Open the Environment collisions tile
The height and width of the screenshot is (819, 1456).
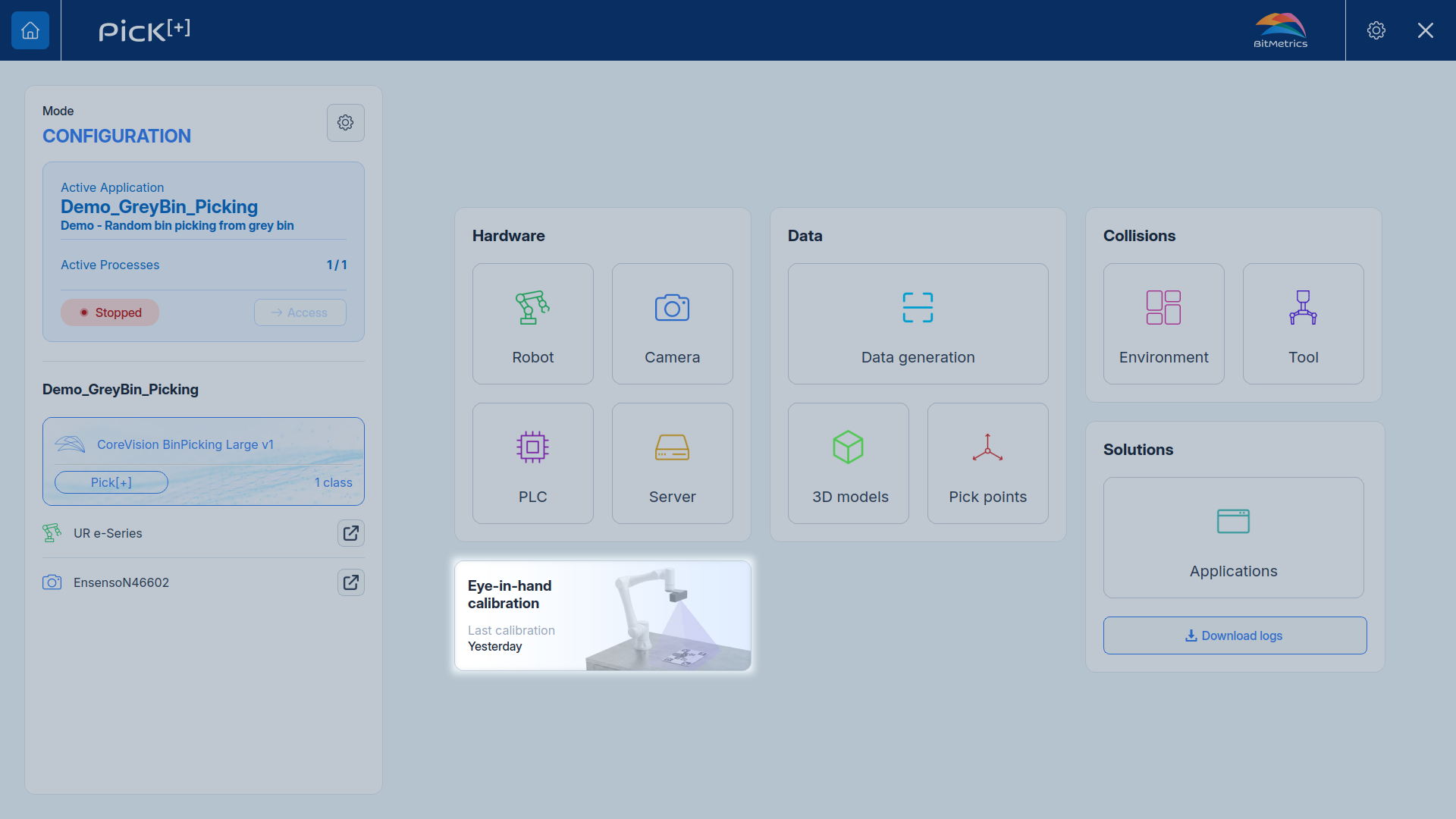point(1164,324)
